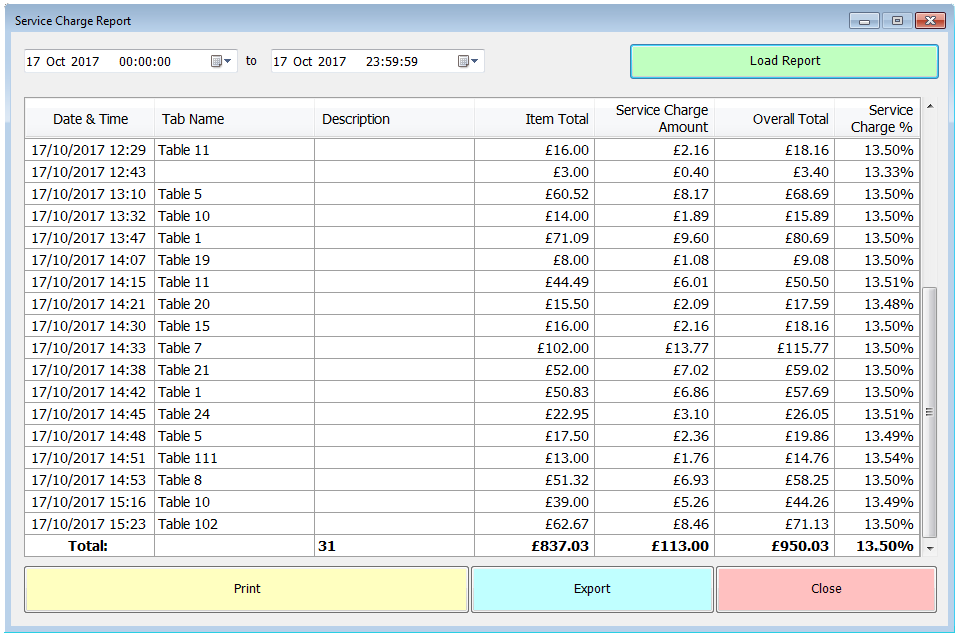Click the total count 31 cell
Screen dimensions: 959x636
coord(394,546)
